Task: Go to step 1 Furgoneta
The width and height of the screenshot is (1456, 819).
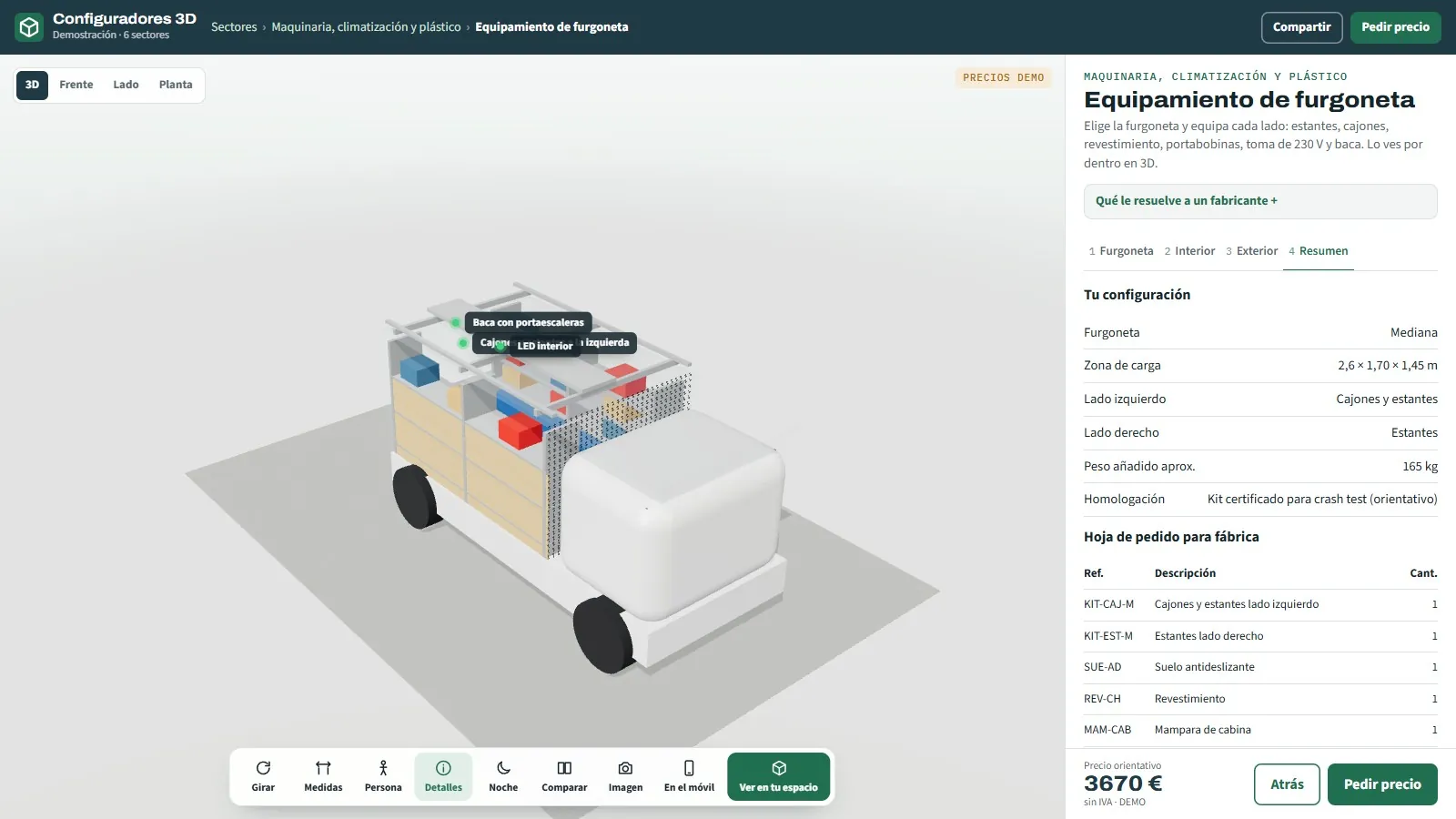Action: coord(1121,251)
